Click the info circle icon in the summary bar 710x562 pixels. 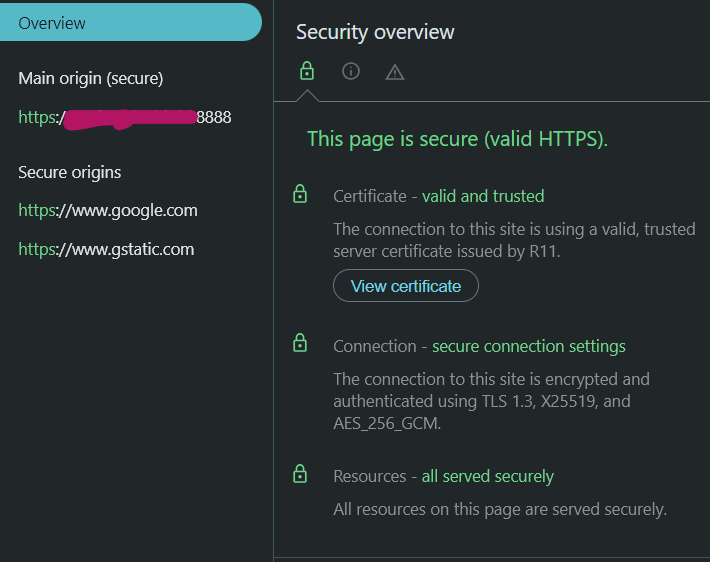click(351, 71)
